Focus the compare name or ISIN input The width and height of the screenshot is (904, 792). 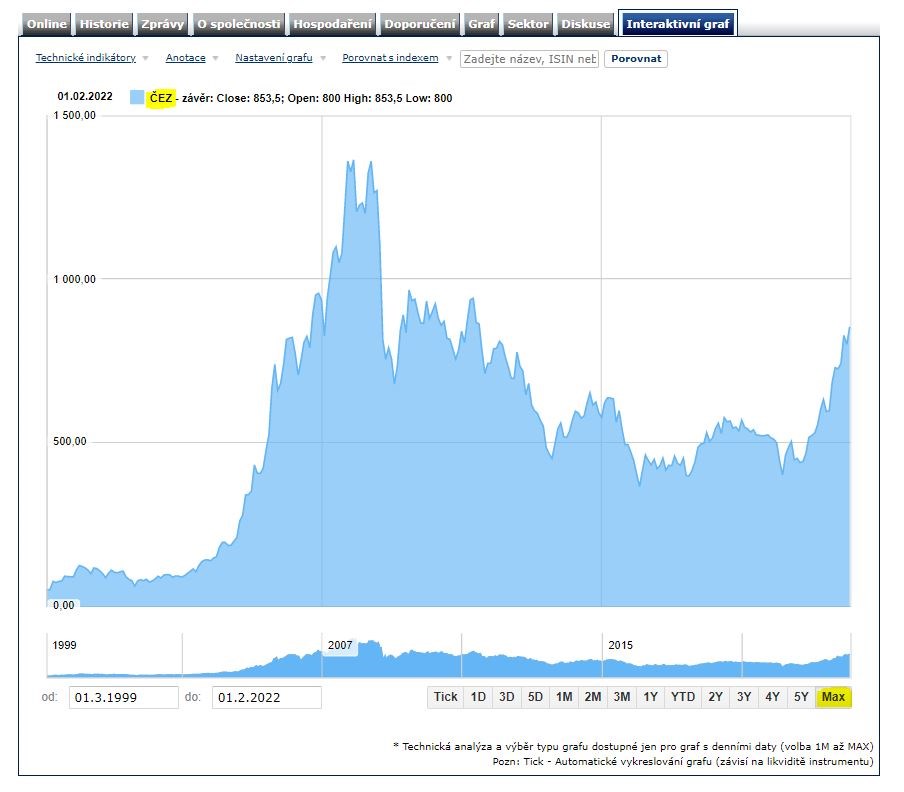[529, 59]
